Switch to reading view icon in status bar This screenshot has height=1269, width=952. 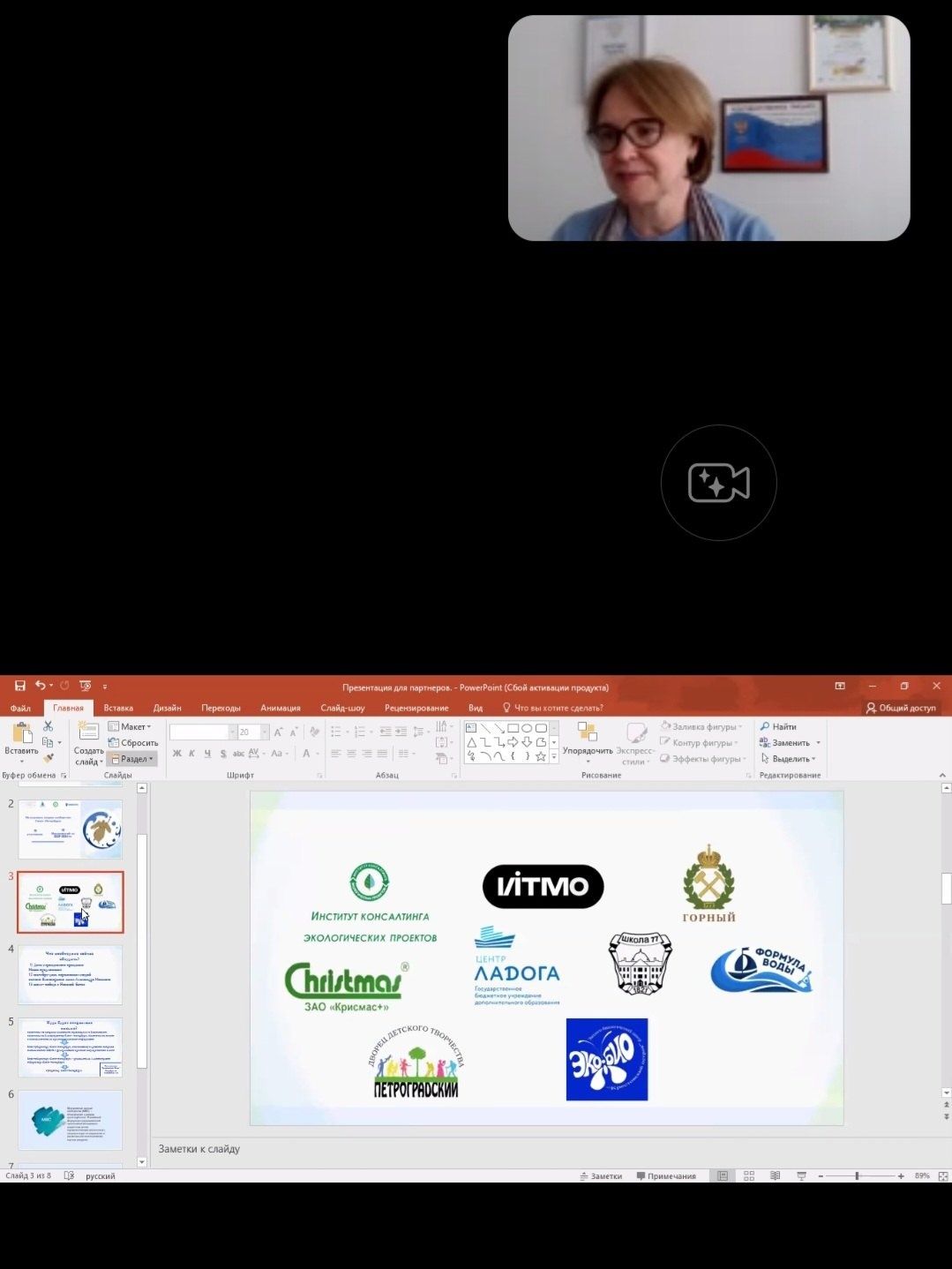(776, 1176)
